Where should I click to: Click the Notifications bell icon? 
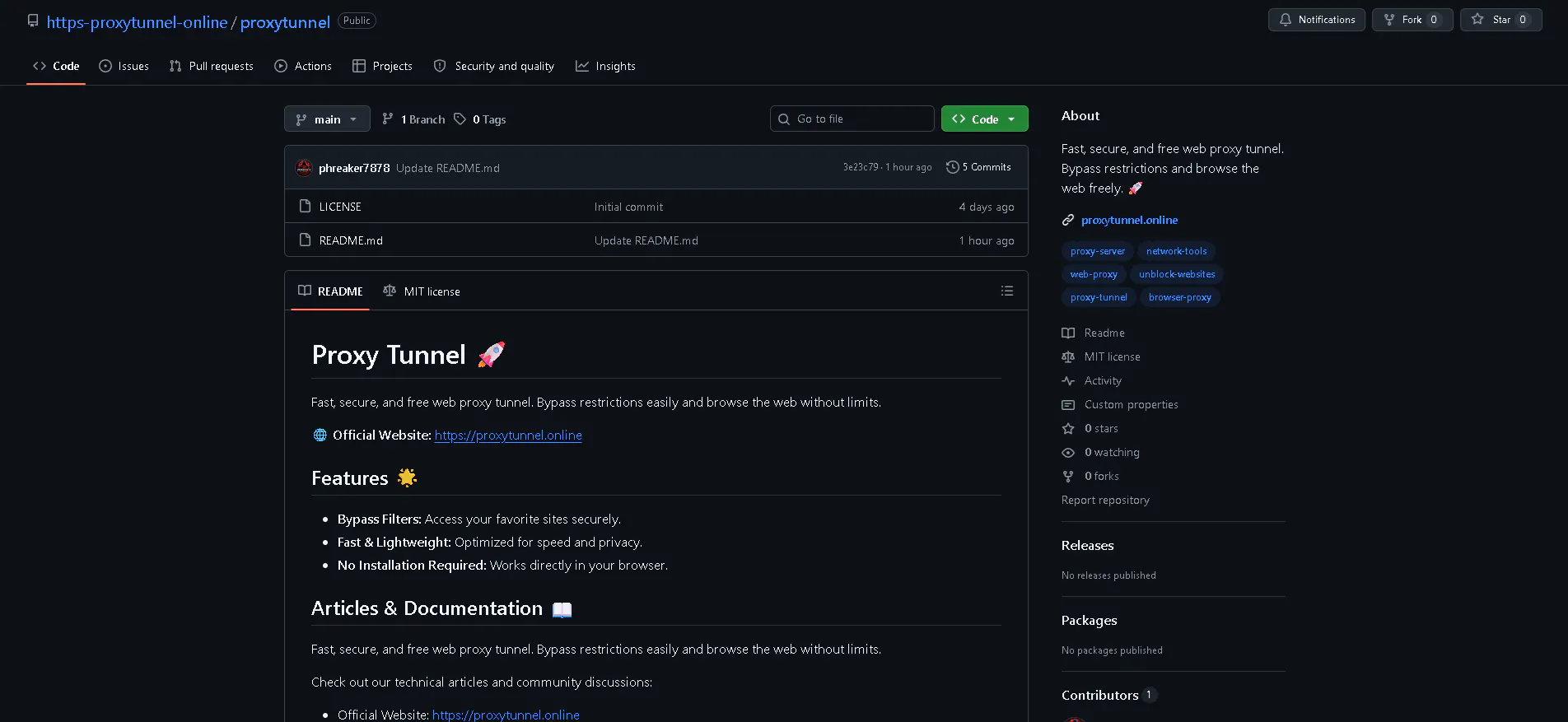point(1286,20)
